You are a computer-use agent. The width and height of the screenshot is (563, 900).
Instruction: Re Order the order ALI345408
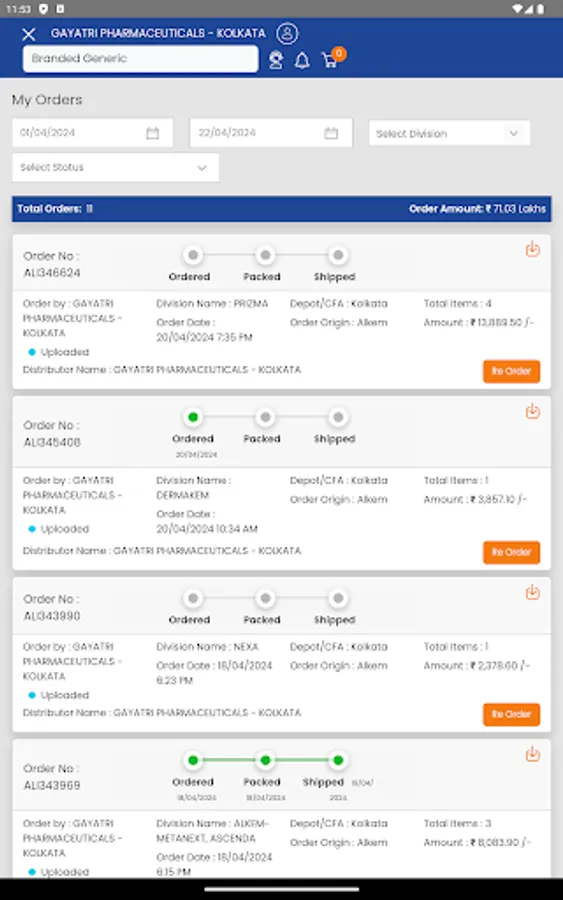[511, 552]
